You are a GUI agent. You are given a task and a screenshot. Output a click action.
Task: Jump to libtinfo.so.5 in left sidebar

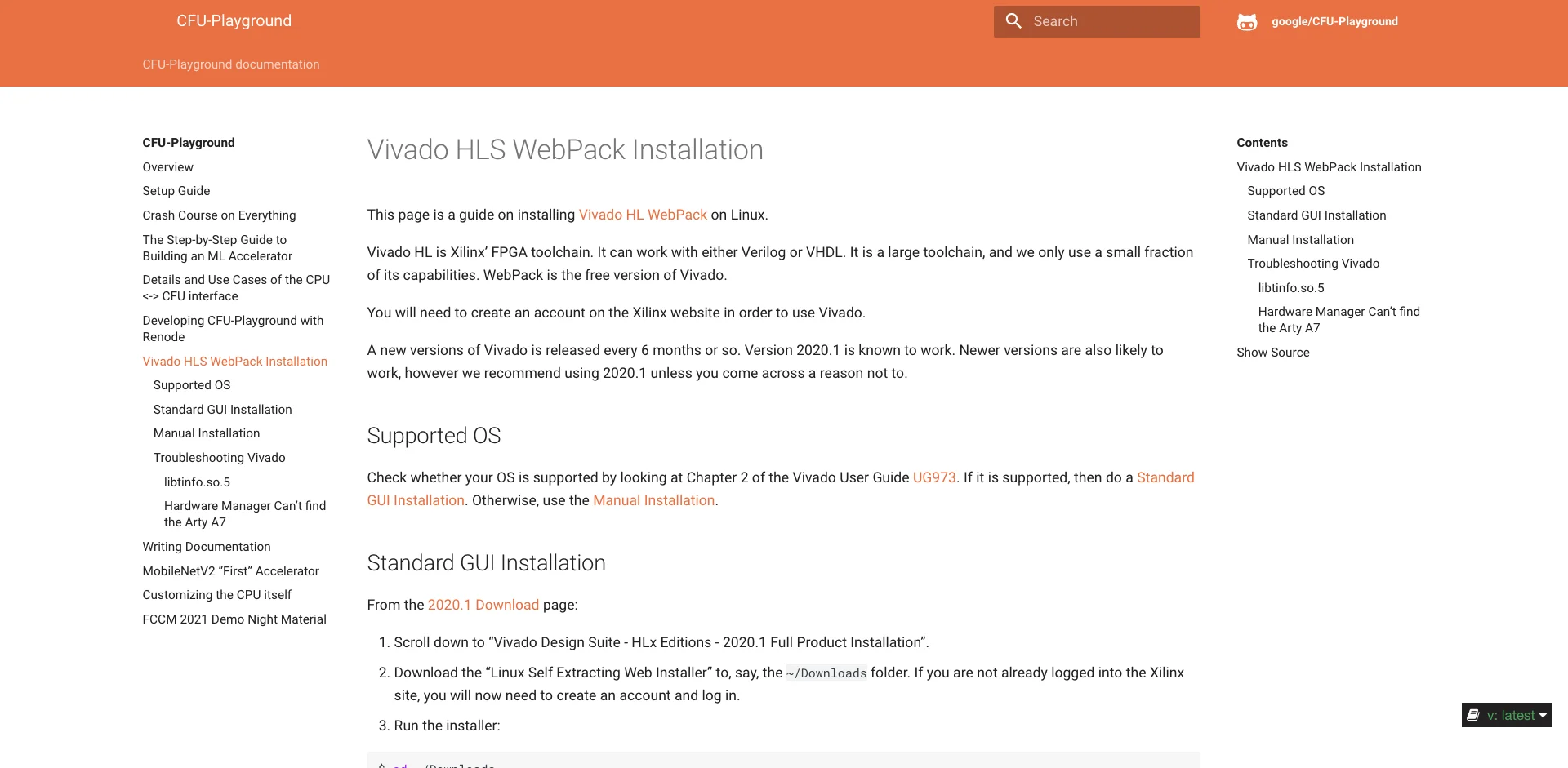point(197,482)
